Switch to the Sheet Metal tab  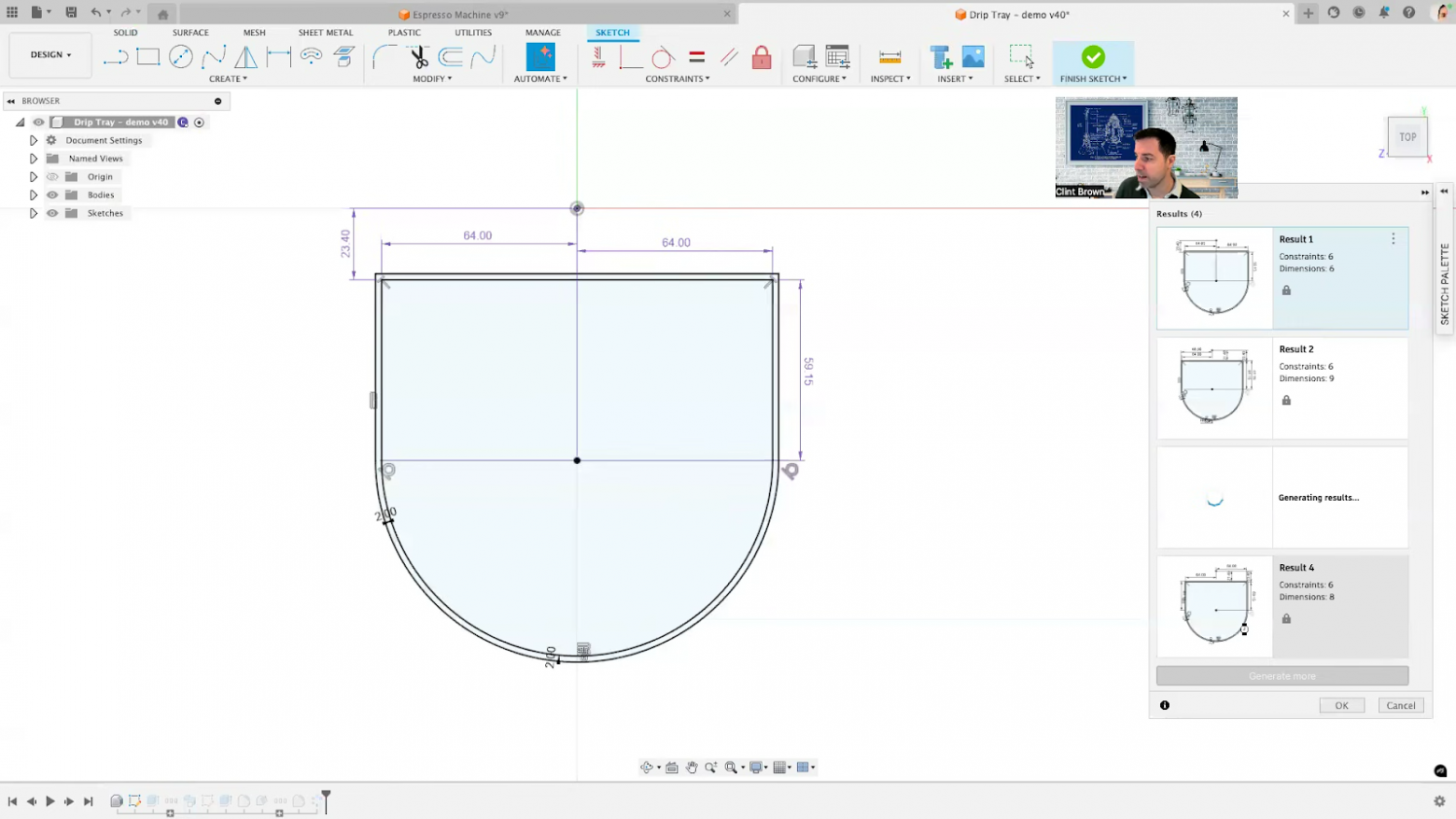(x=325, y=33)
